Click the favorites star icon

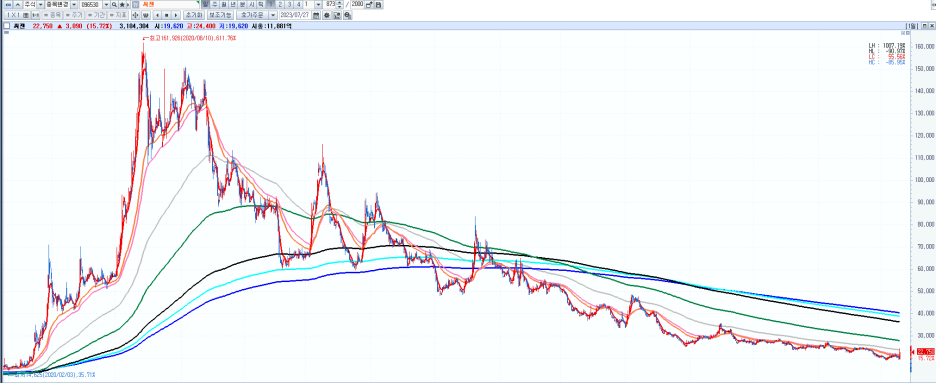pyautogui.click(x=122, y=4)
